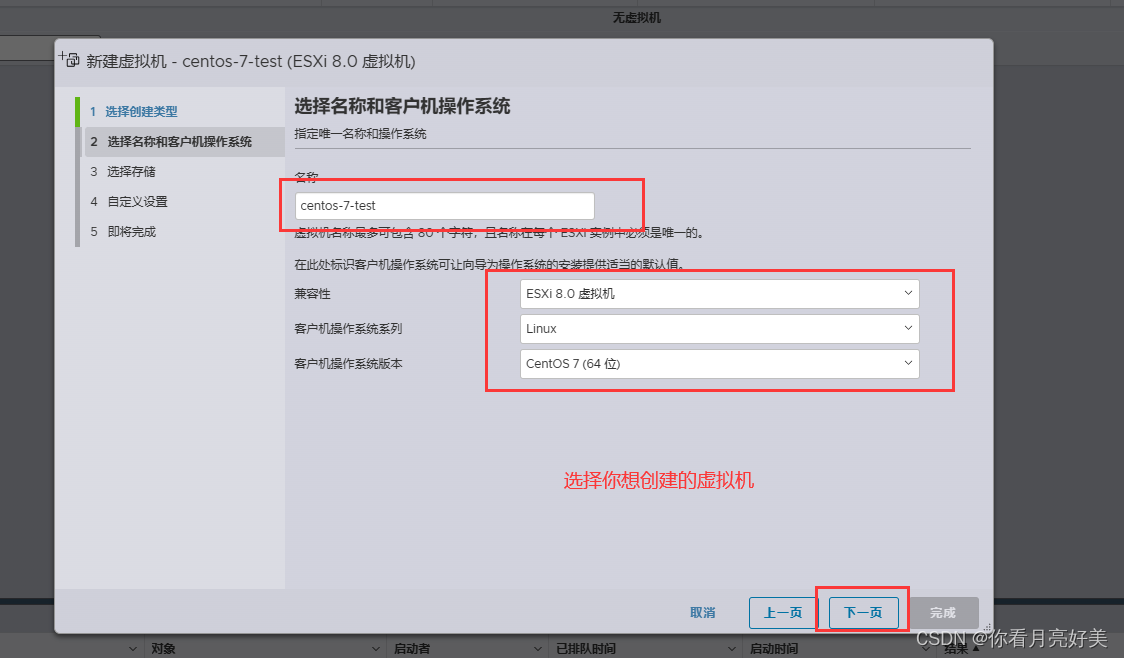Click the 启动者 column header in background table
This screenshot has width=1124, height=658.
tap(412, 649)
